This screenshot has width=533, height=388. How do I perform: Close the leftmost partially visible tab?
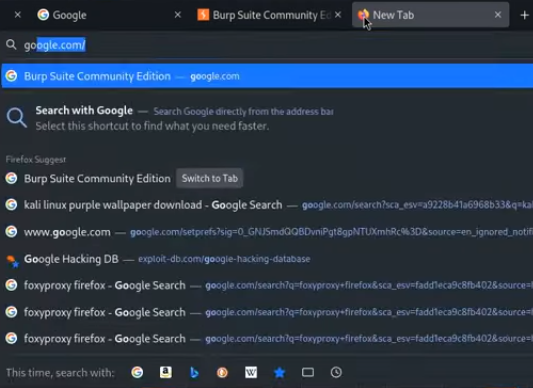(x=18, y=15)
